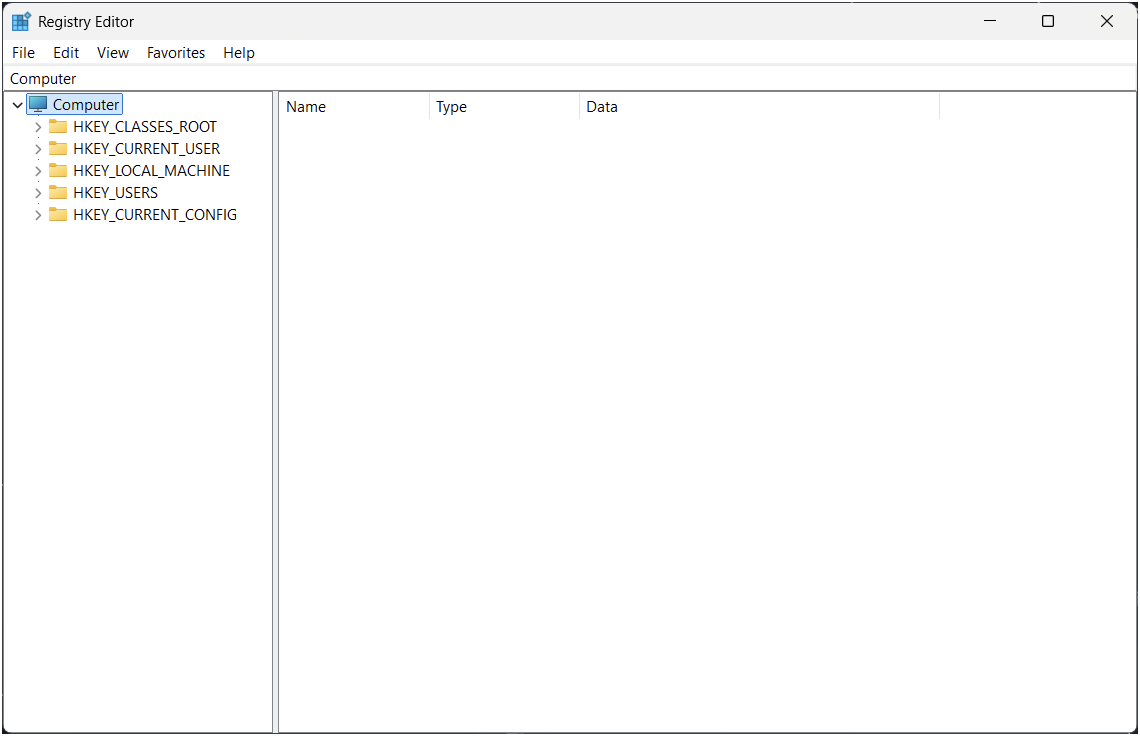Collapse the Computer tree node
Viewport: 1140px width, 736px height.
[17, 105]
